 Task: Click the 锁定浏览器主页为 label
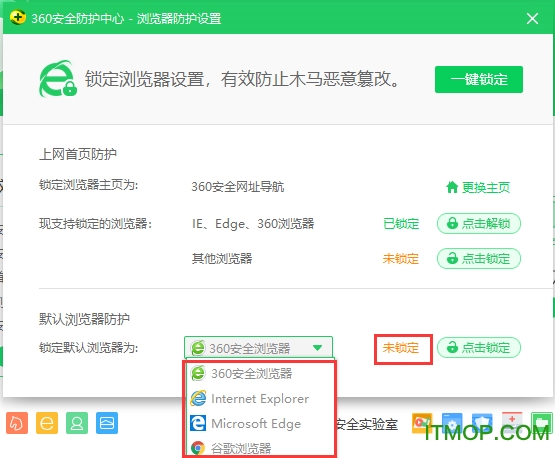[88, 185]
